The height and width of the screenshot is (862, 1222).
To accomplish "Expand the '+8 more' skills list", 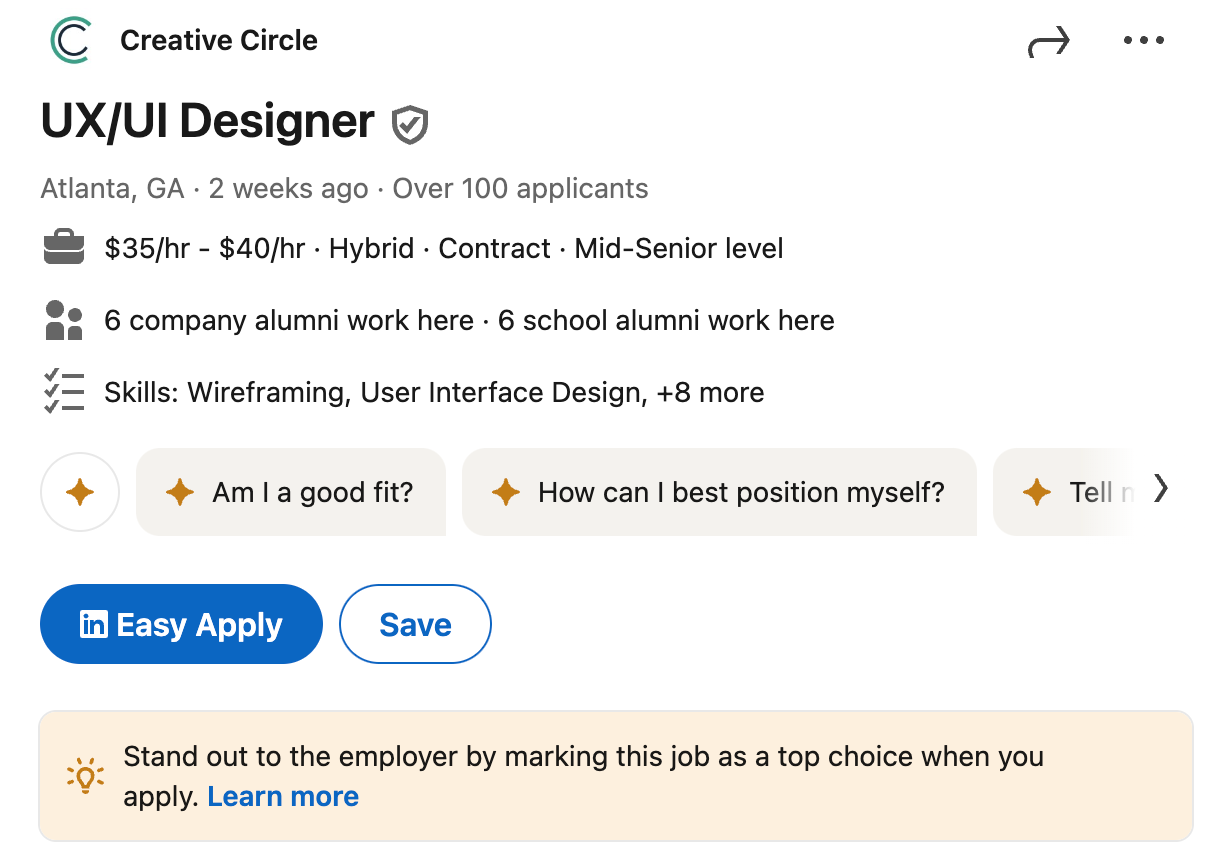I will (x=712, y=392).
